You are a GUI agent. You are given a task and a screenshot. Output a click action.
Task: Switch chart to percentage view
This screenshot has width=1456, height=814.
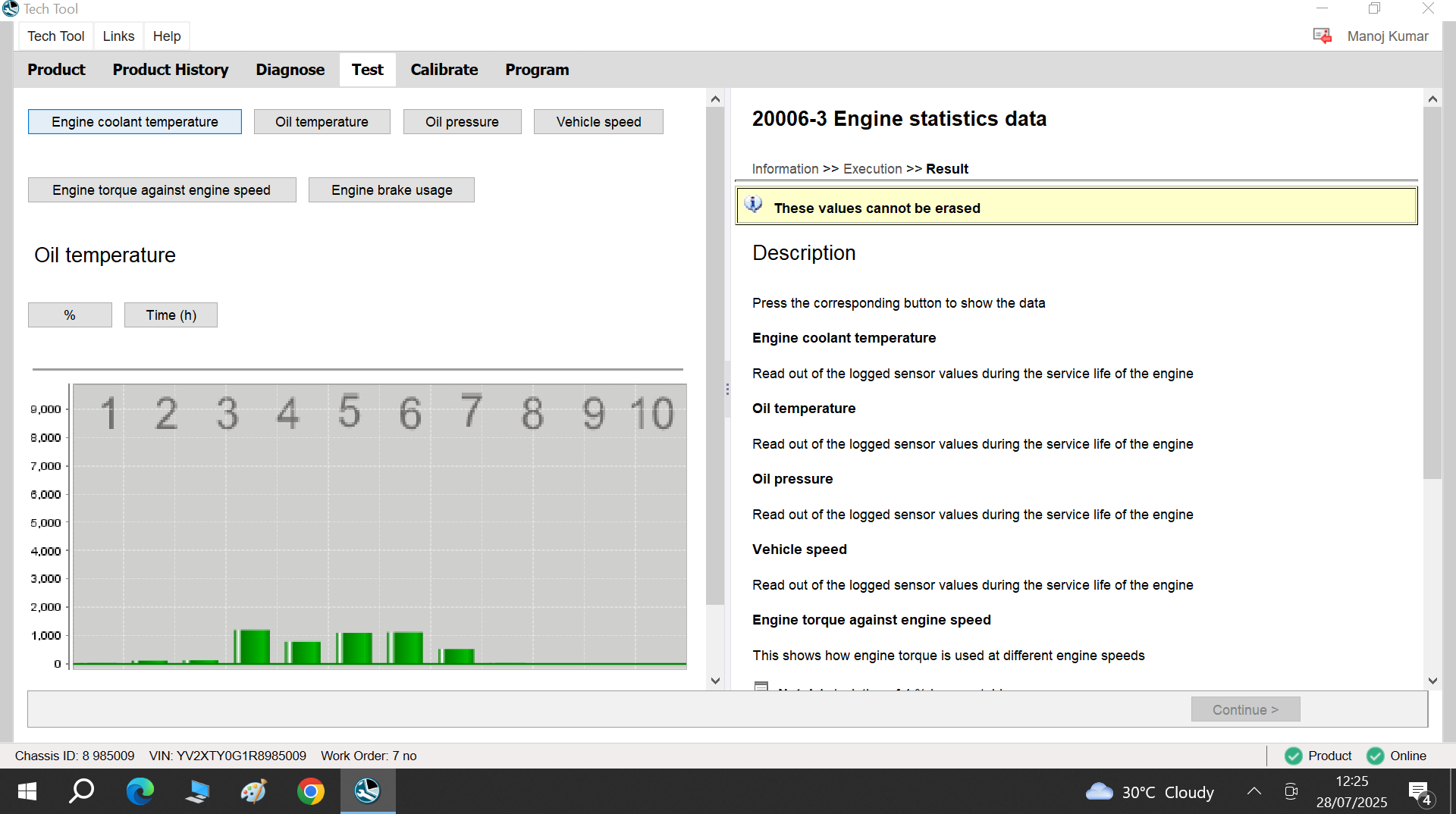[70, 315]
